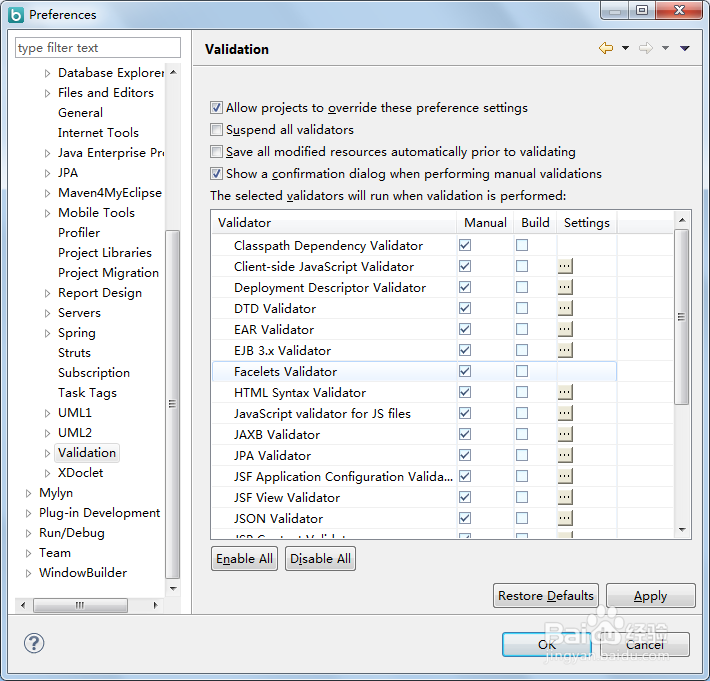
Task: Open settings button for JSON Validator
Action: [565, 519]
